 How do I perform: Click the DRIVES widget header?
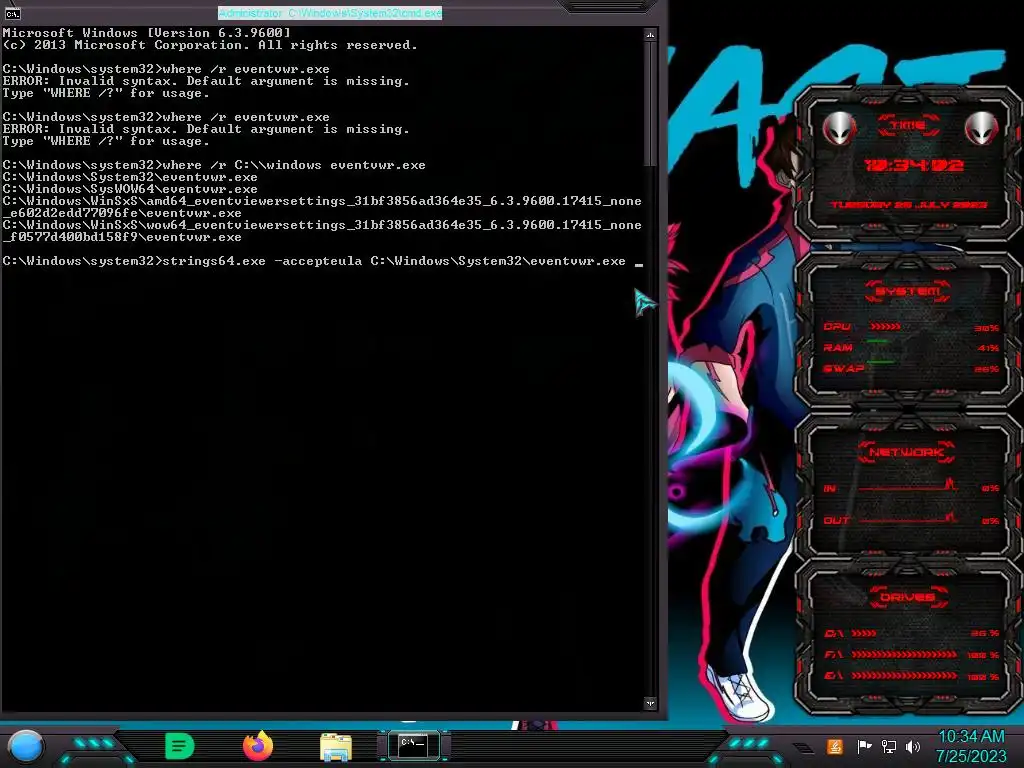pos(908,597)
